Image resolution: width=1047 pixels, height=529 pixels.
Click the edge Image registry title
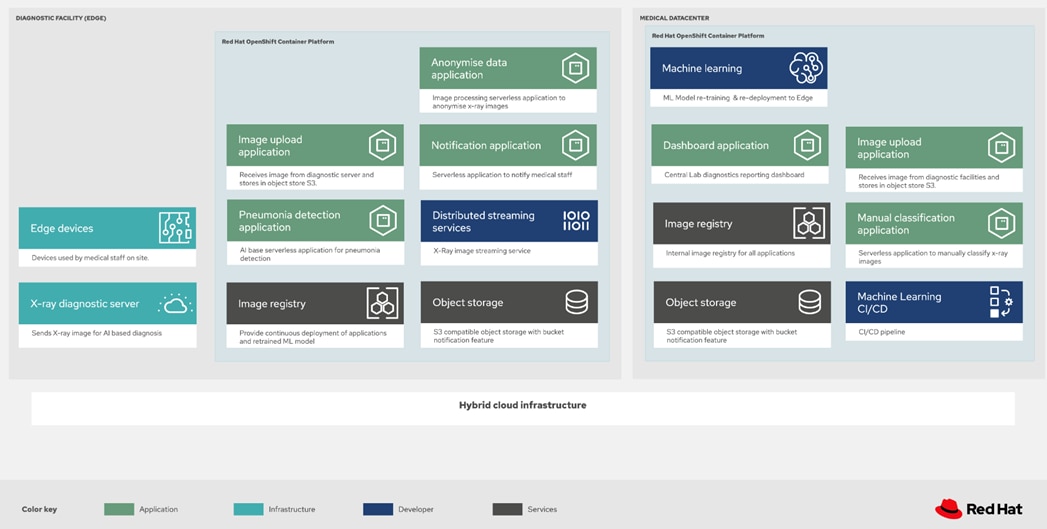[x=272, y=304]
